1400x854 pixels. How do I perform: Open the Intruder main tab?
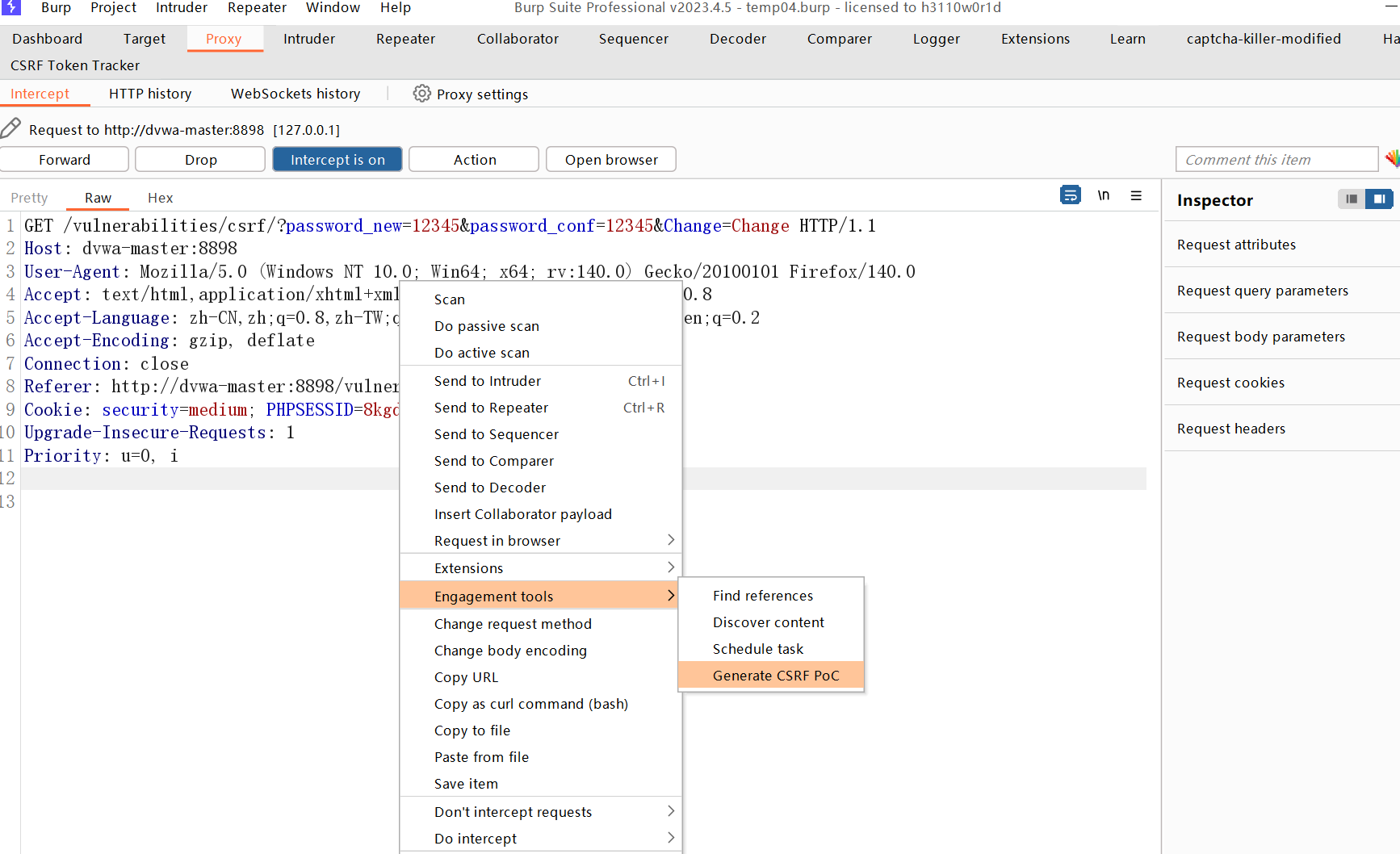[x=309, y=39]
